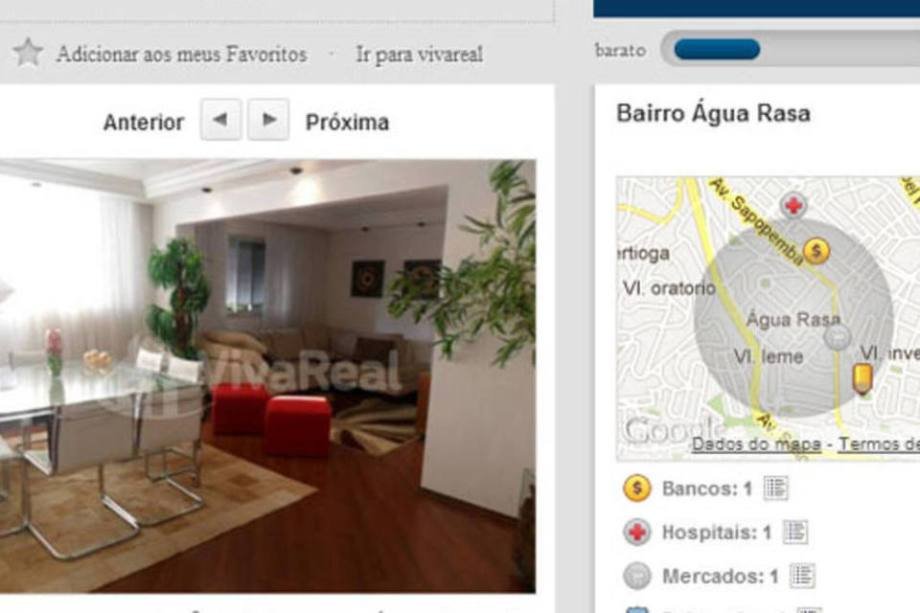
Task: Click the Próxima label
Action: (347, 123)
